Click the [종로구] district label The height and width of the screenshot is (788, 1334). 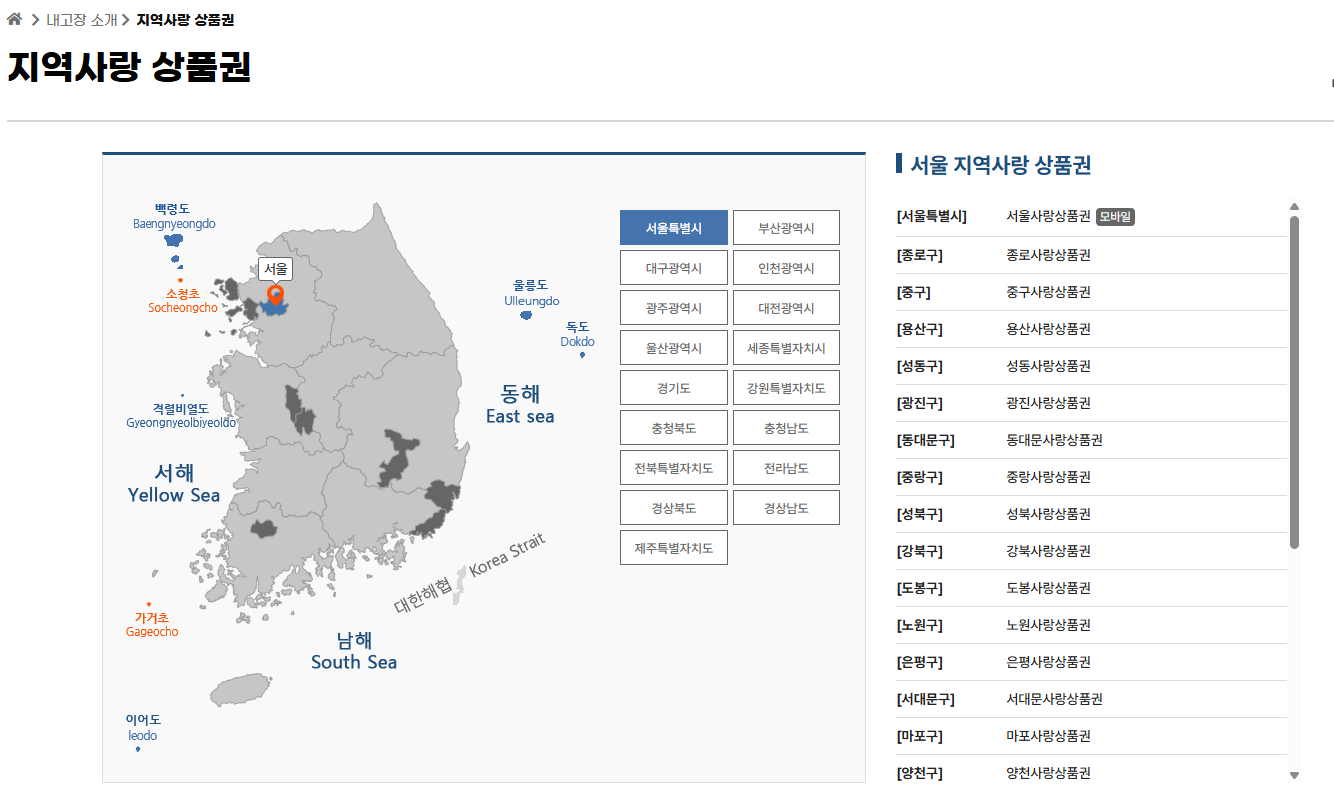(920, 255)
